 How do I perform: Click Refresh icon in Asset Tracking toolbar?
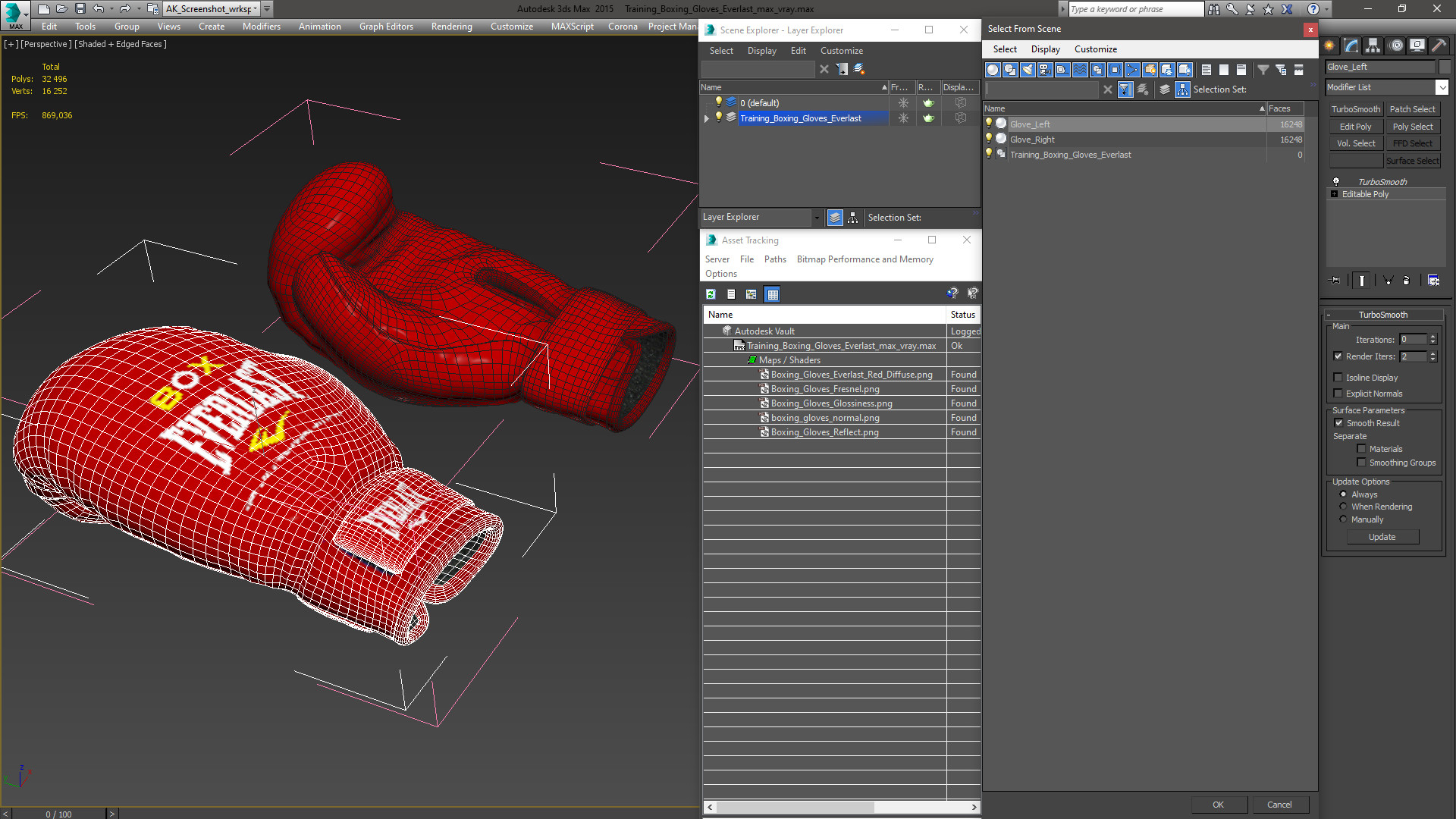point(711,294)
